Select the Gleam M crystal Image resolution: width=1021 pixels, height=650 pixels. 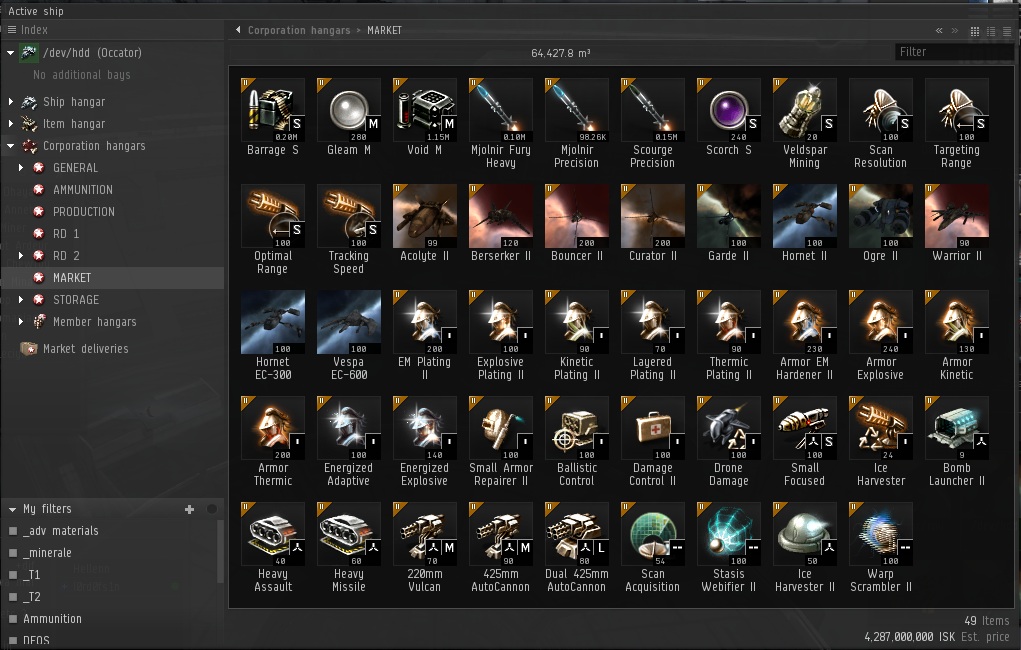(348, 117)
